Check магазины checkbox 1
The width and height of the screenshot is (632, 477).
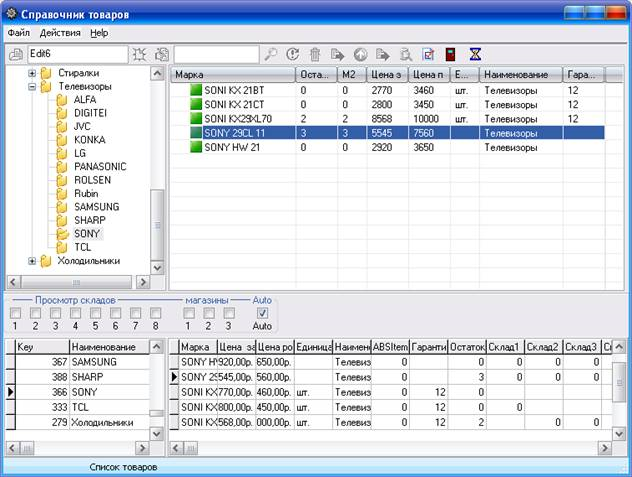tap(189, 313)
